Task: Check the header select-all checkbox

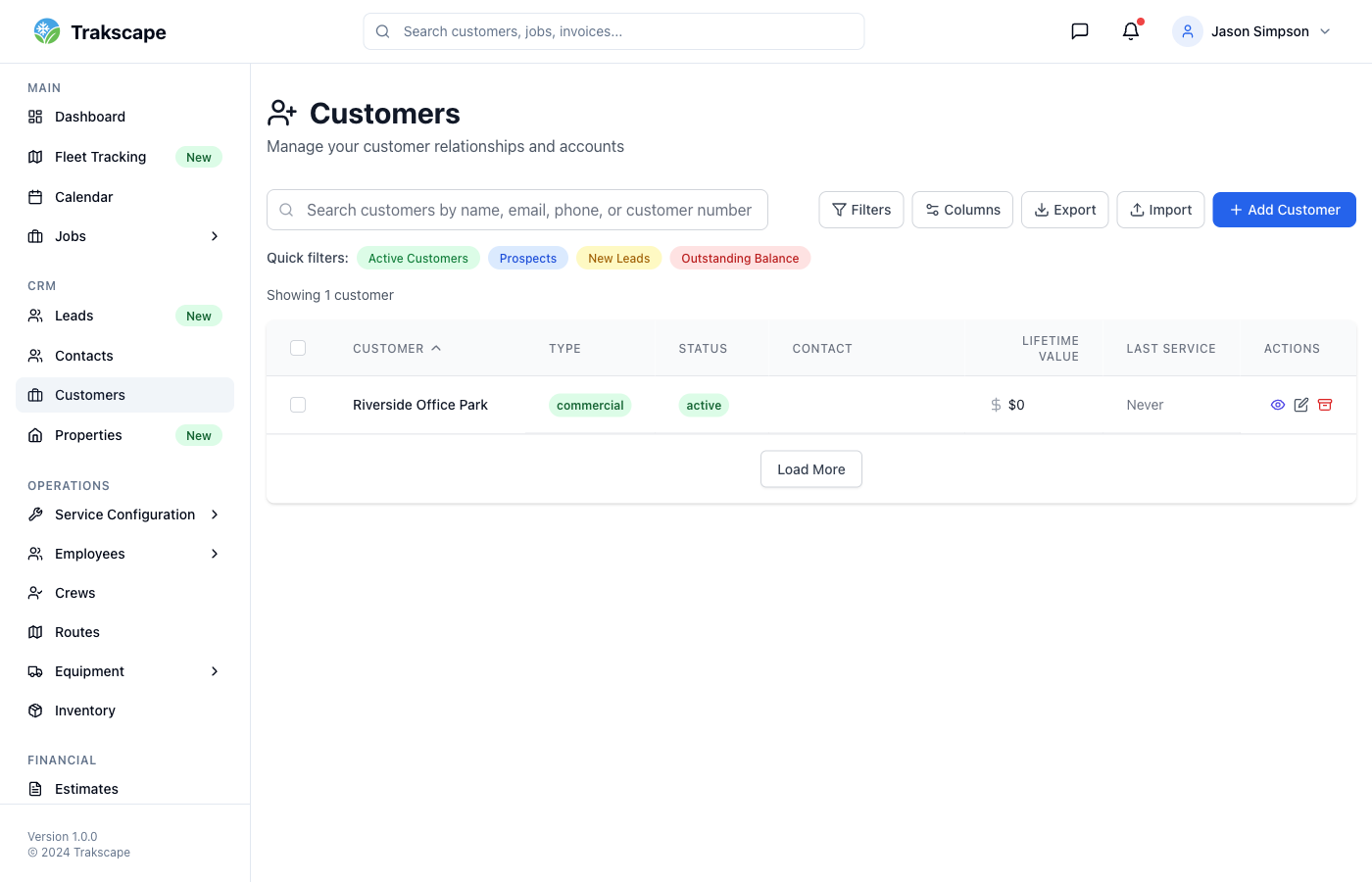Action: tap(298, 348)
